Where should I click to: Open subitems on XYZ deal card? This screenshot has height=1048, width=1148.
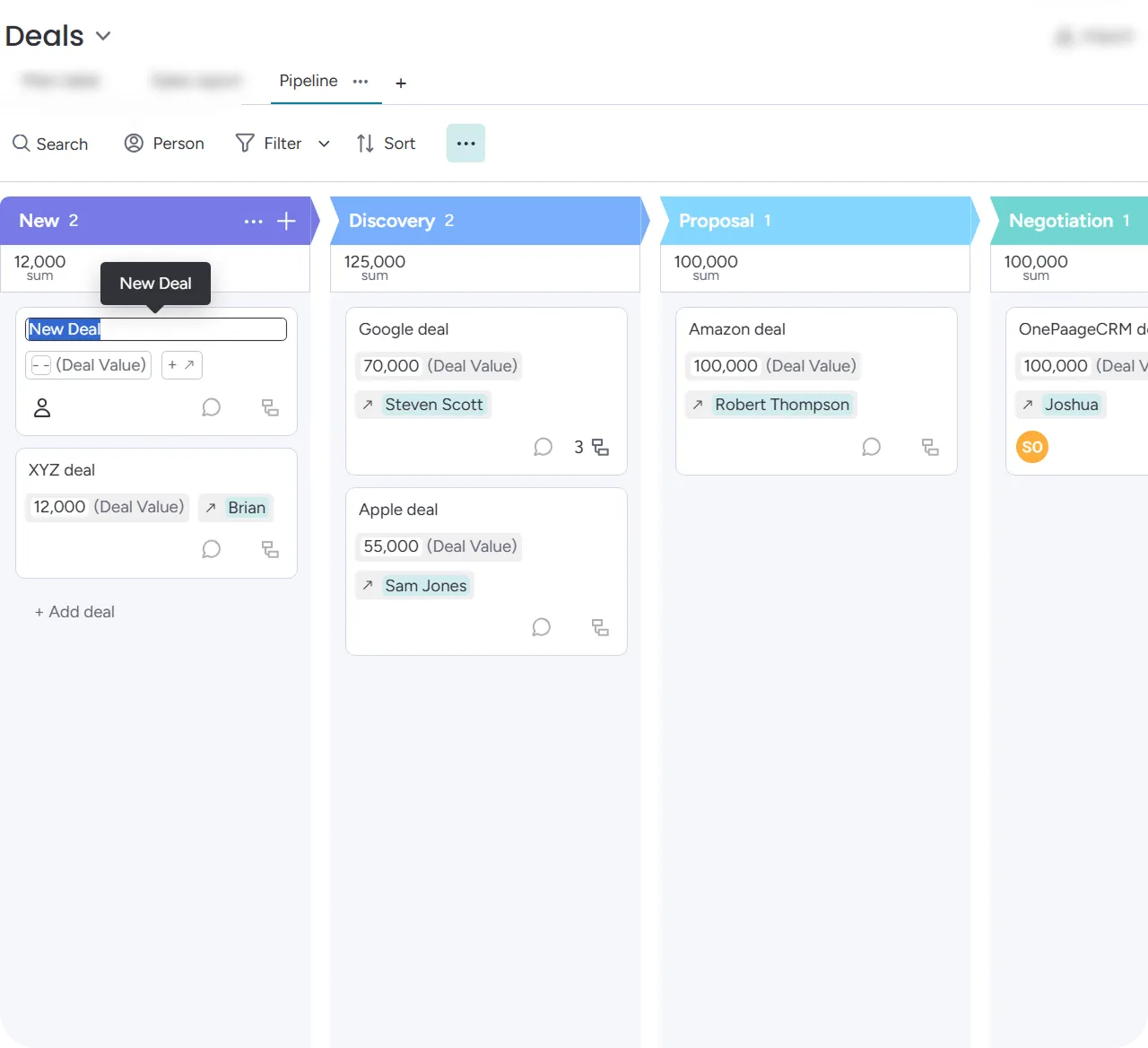[270, 549]
